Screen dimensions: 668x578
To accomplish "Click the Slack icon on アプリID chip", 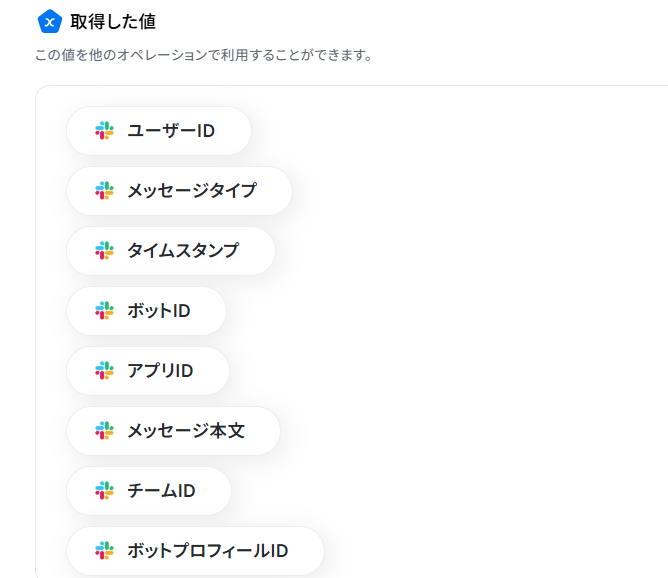I will point(104,371).
